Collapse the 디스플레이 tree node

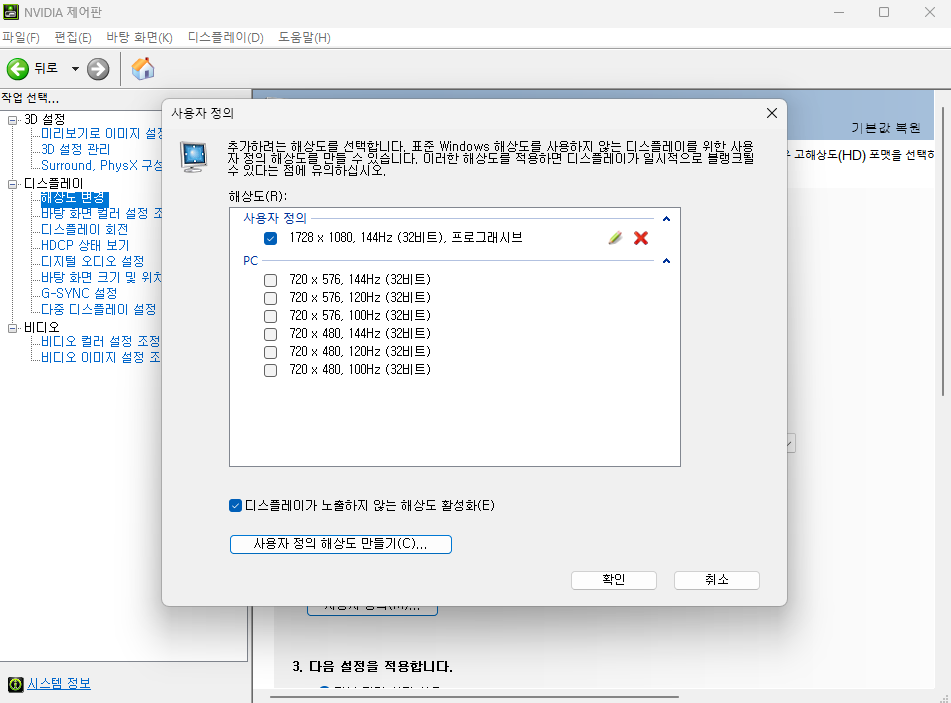point(12,184)
